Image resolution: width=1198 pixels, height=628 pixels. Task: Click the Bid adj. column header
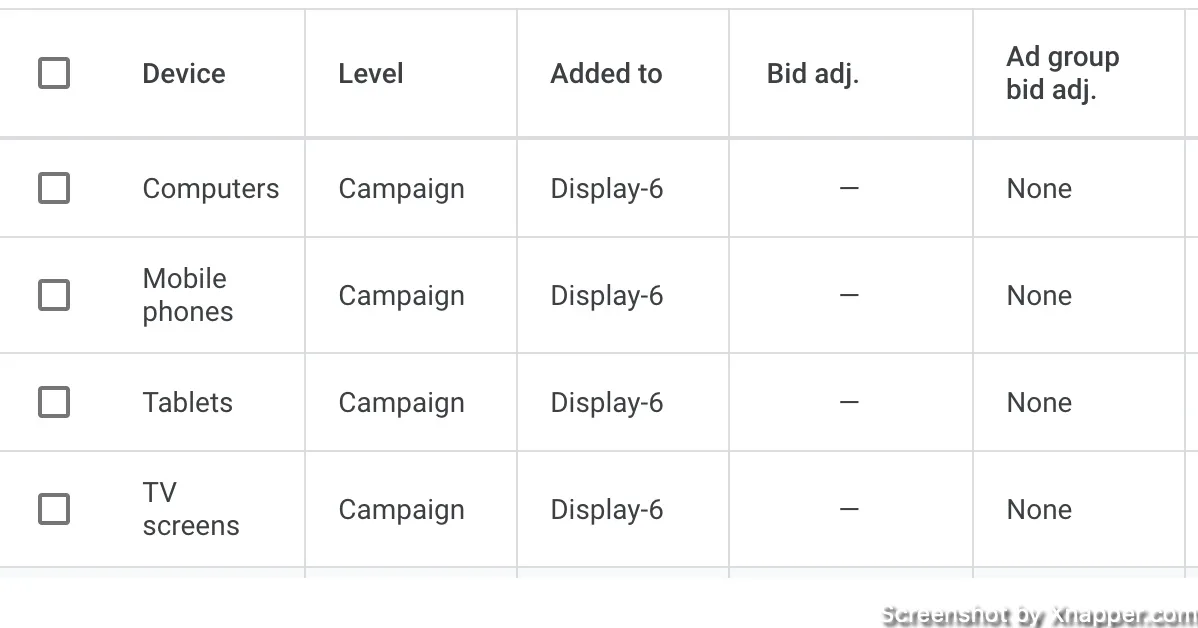[x=813, y=73]
